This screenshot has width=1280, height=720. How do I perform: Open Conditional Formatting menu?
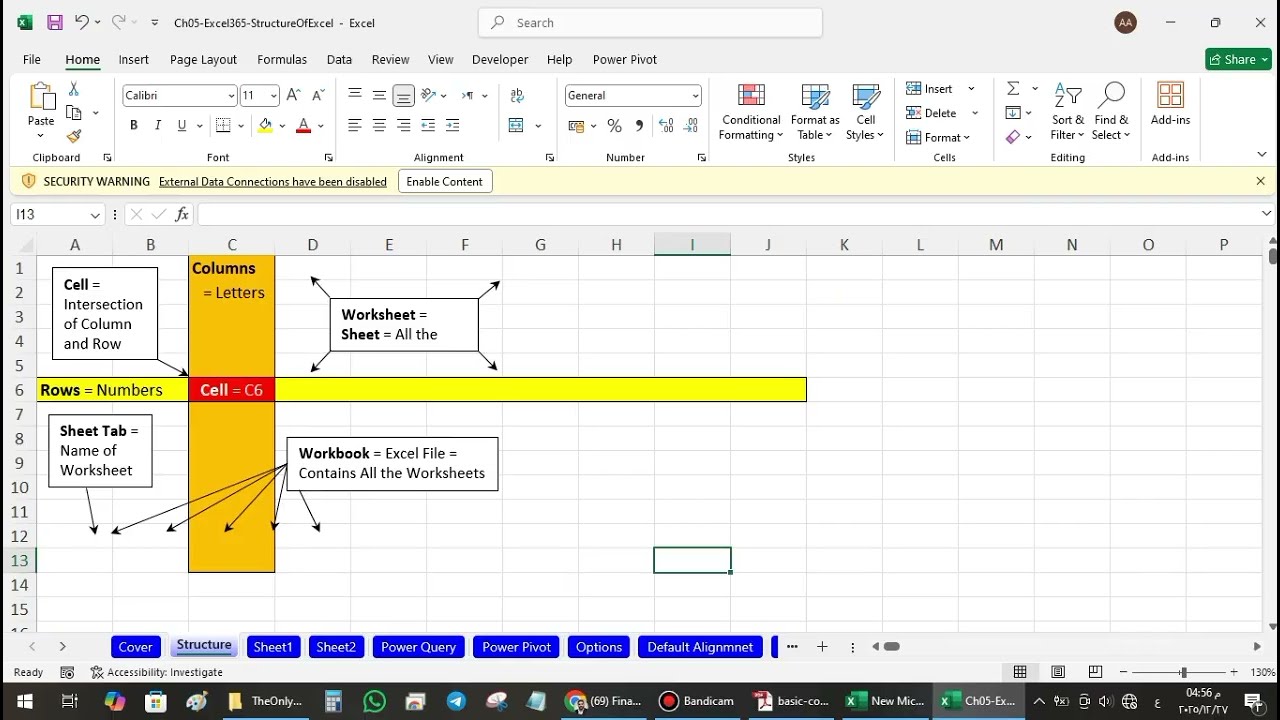[751, 112]
